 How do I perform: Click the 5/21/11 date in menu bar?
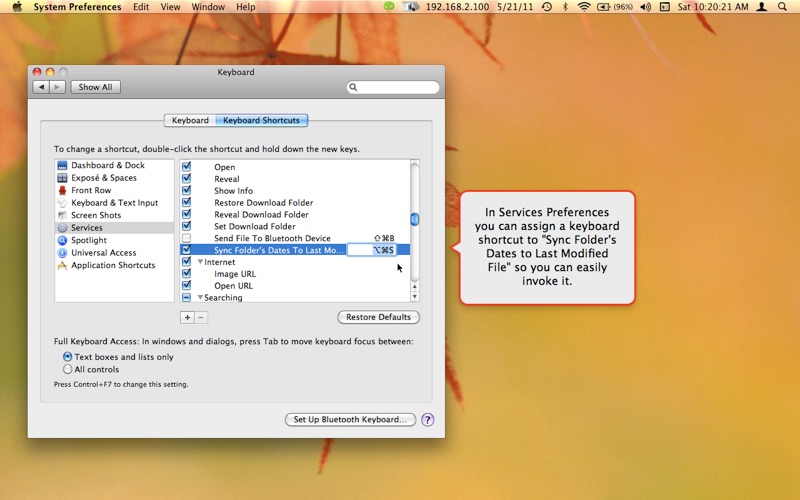click(515, 7)
